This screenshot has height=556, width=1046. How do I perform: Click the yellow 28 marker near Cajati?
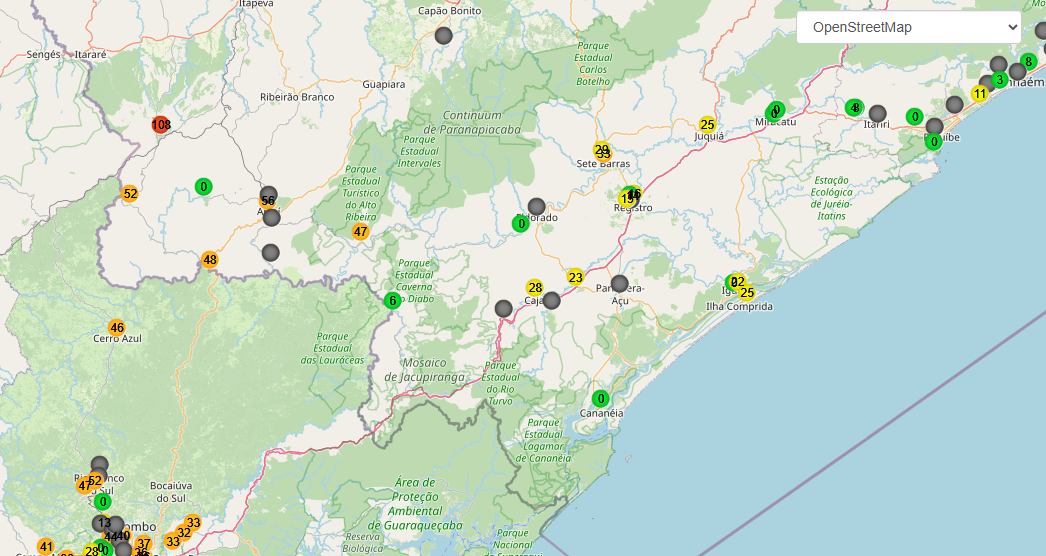[x=534, y=288]
